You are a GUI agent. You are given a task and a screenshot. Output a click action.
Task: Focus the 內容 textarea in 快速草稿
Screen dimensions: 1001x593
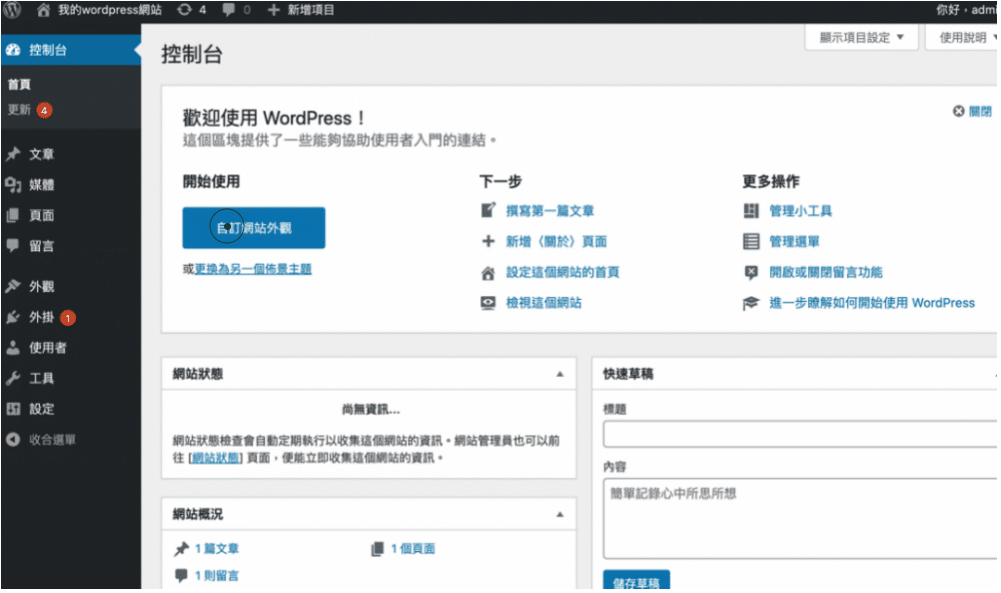[801, 520]
